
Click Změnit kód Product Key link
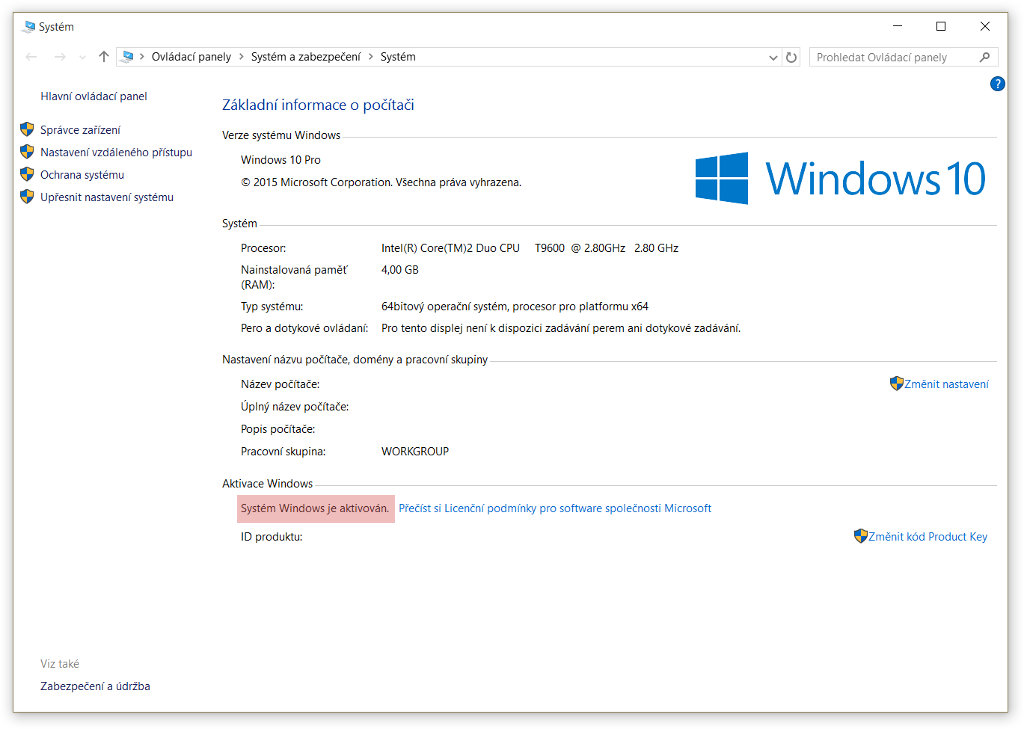[x=927, y=536]
